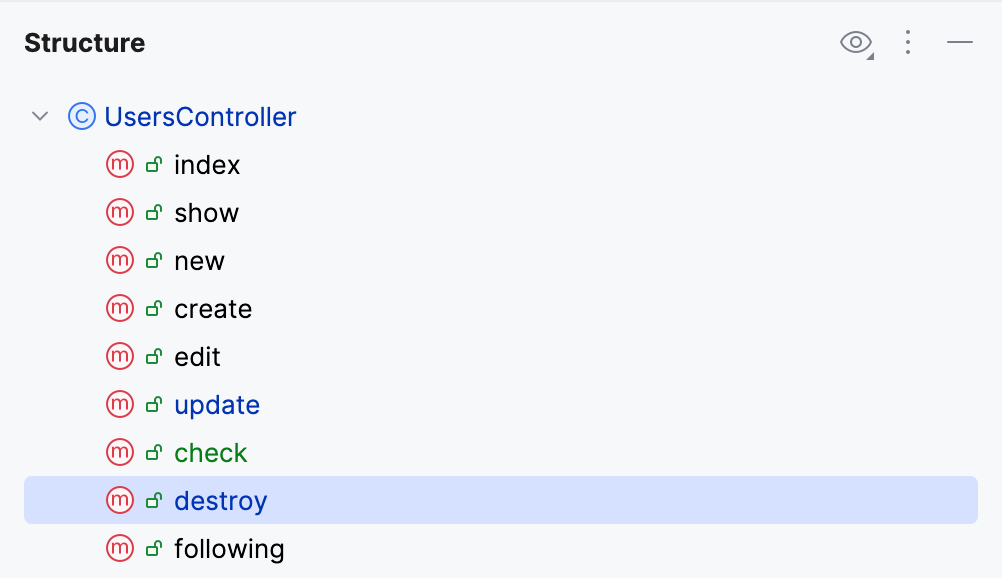1002x578 pixels.
Task: Select the update method
Action: [x=217, y=404]
